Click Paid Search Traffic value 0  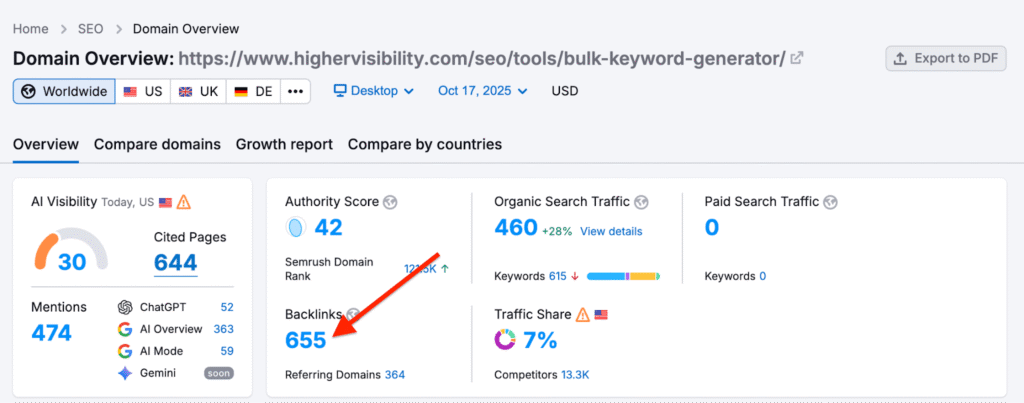pos(712,227)
